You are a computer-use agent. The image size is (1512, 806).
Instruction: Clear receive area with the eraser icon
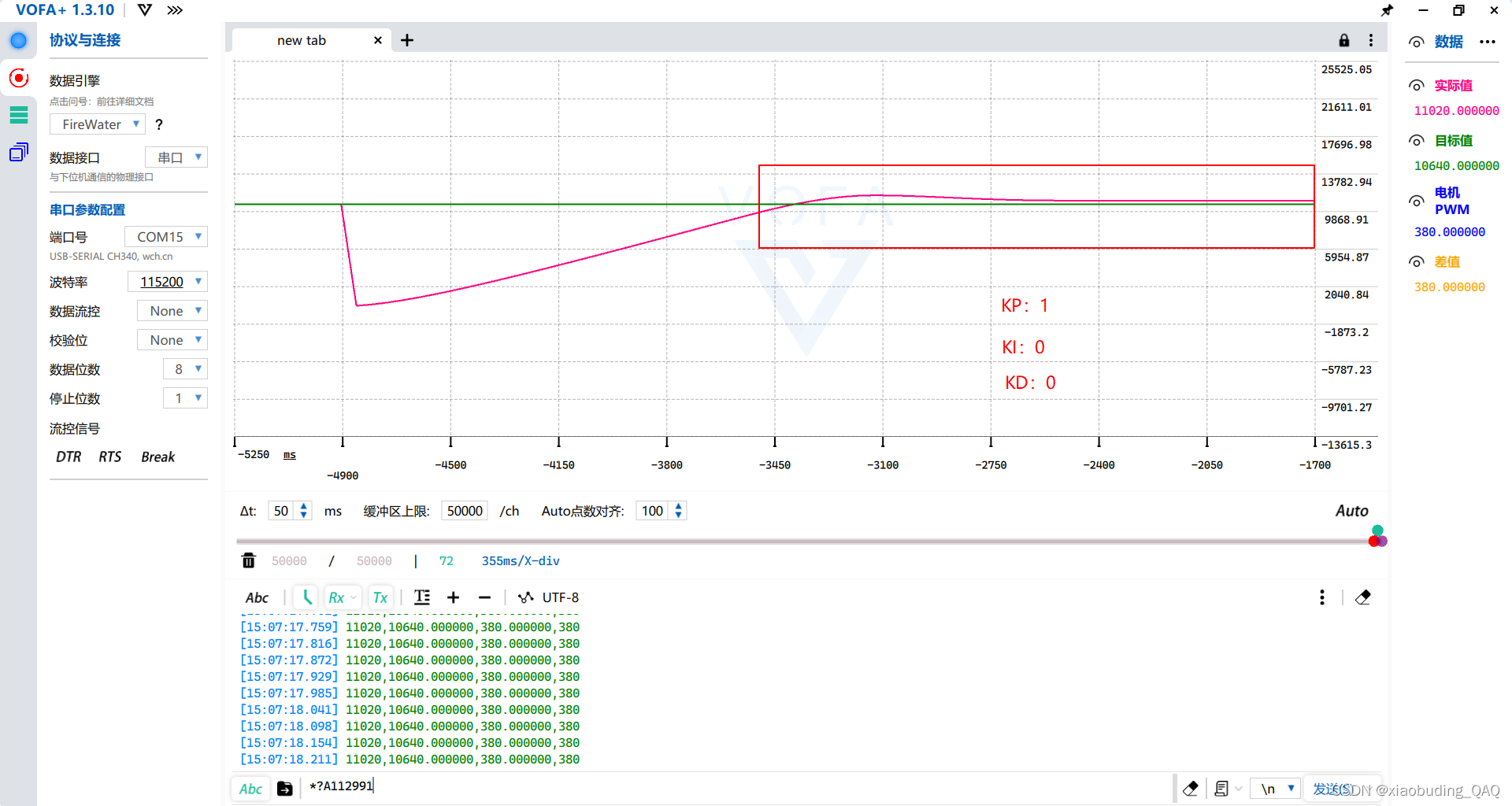pos(1363,597)
